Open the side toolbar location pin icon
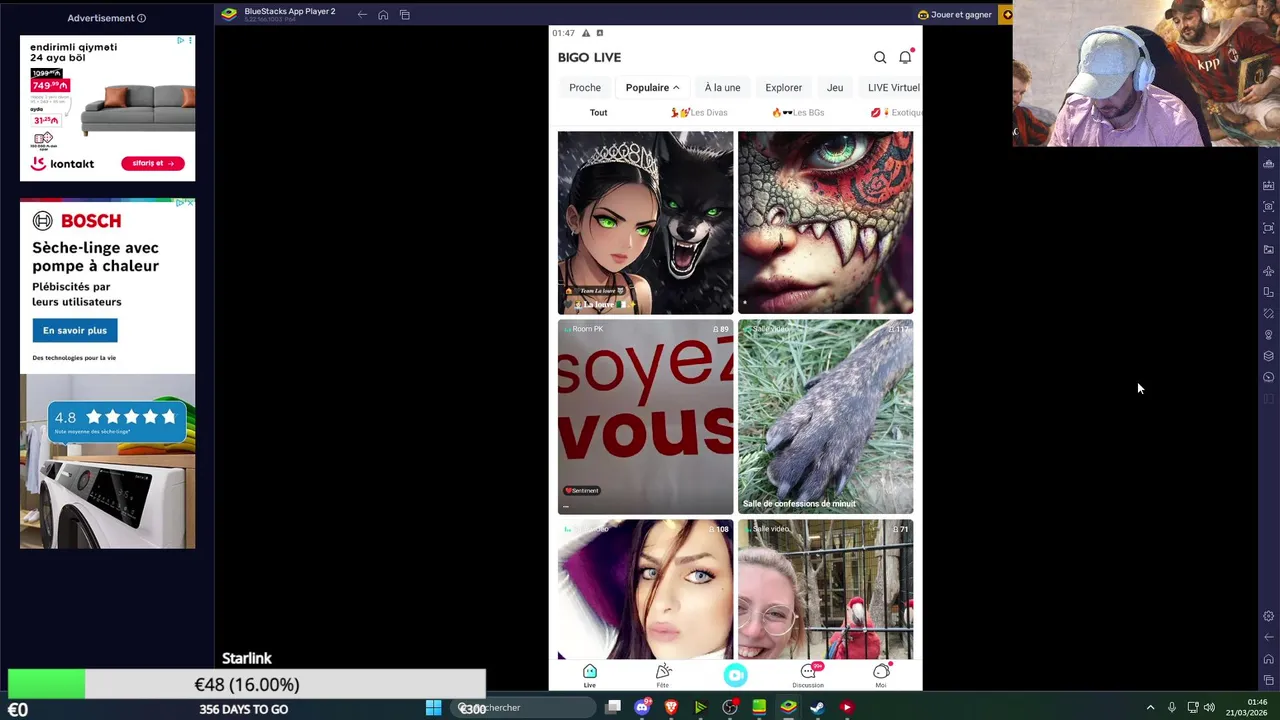The width and height of the screenshot is (1280, 720). point(1269,335)
